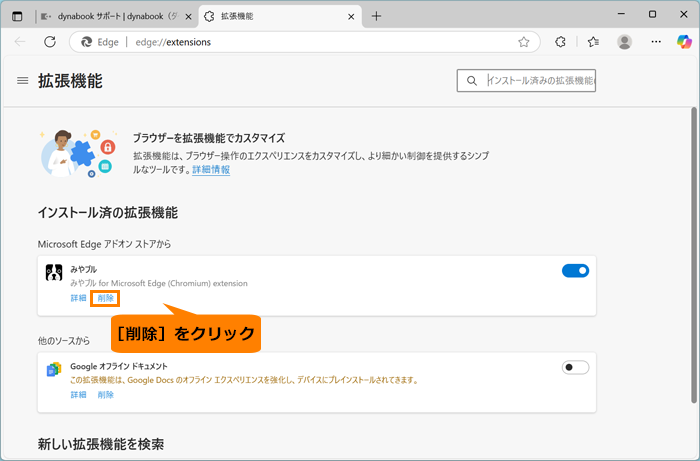Focus the edge://extensions address bar
This screenshot has width=700, height=461.
304,42
